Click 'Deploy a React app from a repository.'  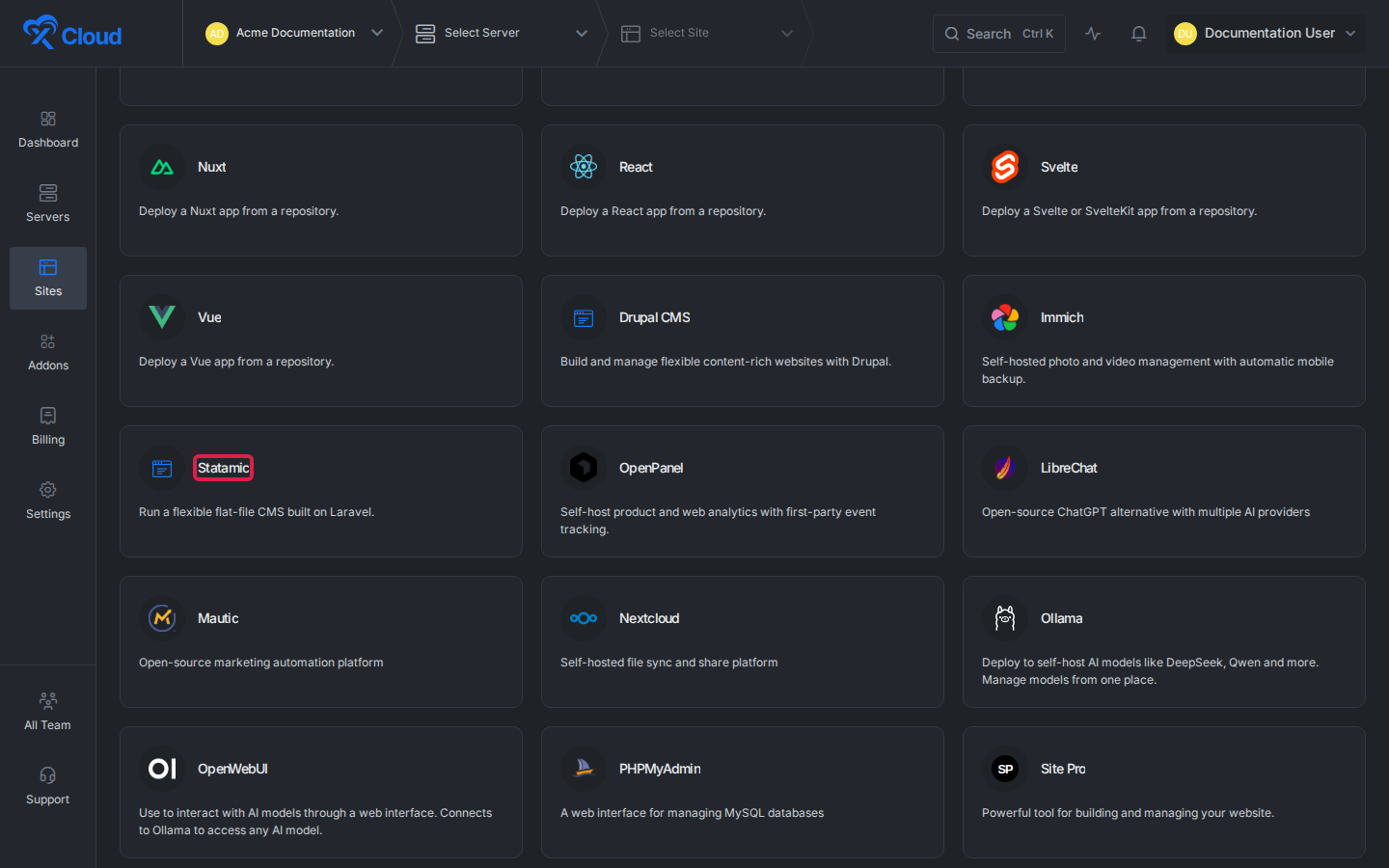pyautogui.click(x=663, y=211)
